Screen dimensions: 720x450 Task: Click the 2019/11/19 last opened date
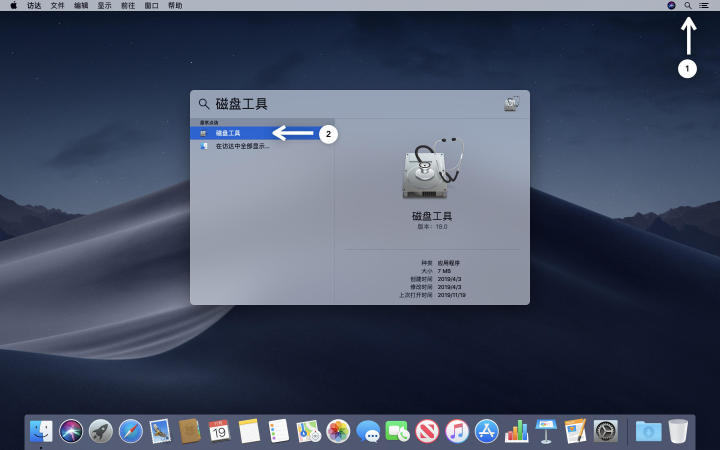(x=451, y=295)
